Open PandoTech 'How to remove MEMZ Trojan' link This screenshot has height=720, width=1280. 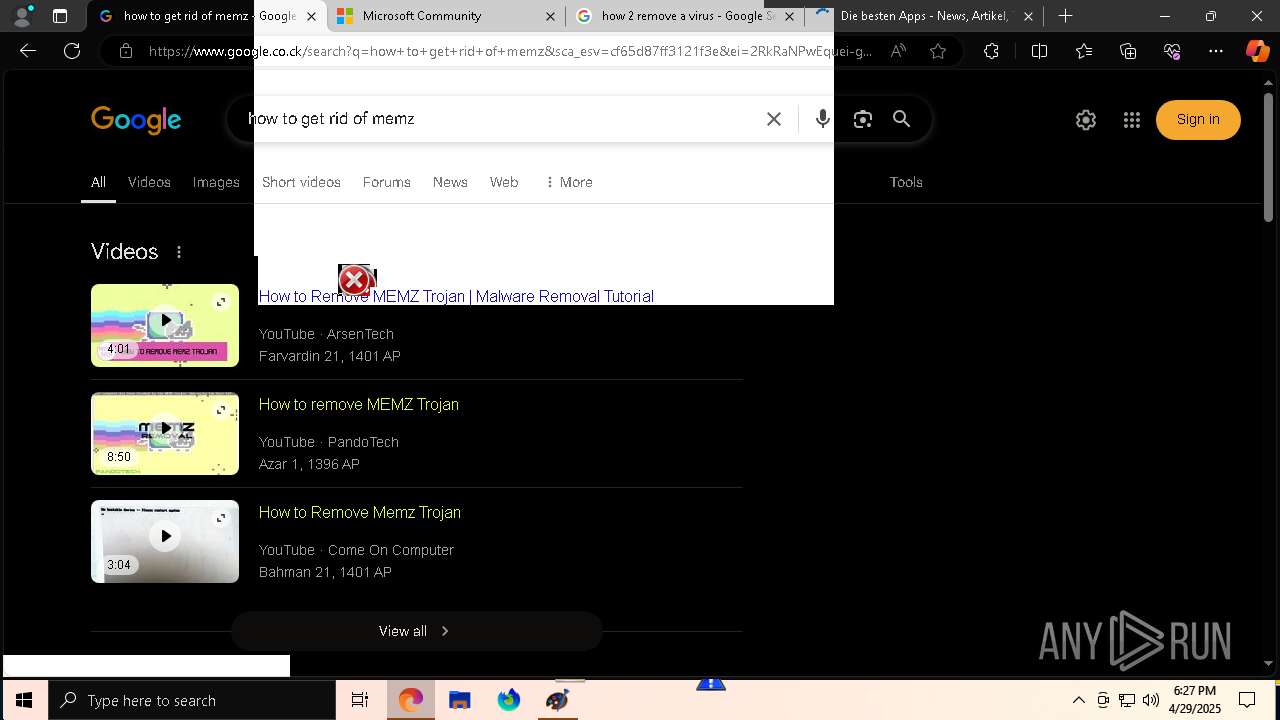[359, 404]
